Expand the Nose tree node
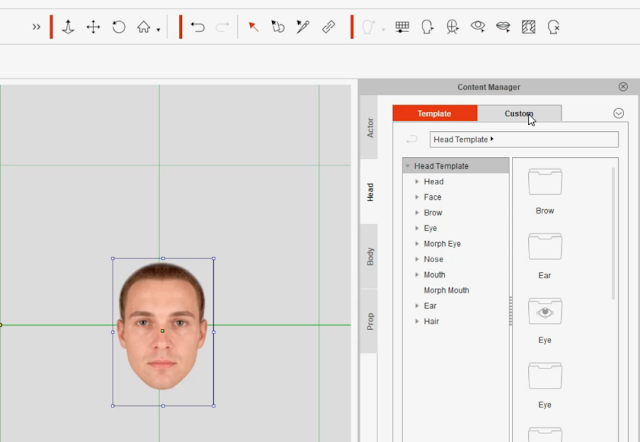This screenshot has width=640, height=442. [417, 259]
